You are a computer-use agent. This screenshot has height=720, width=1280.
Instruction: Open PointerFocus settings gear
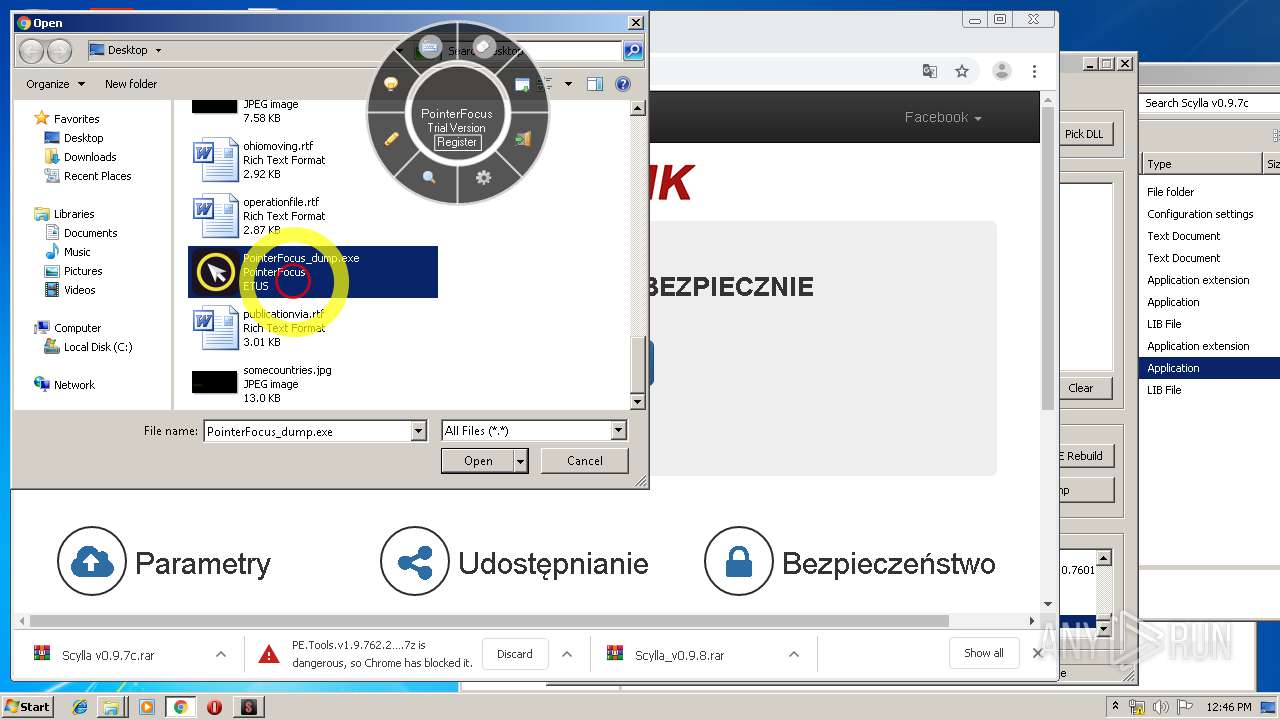click(484, 177)
